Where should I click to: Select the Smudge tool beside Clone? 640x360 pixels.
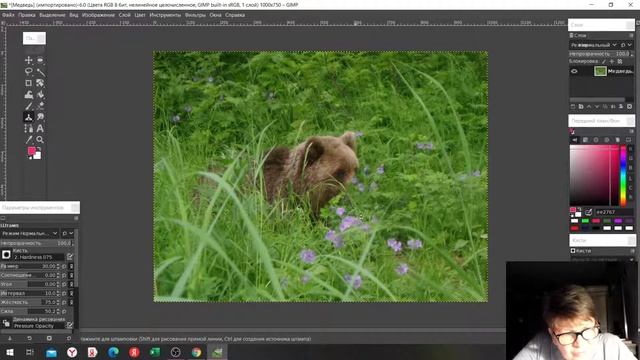40,117
